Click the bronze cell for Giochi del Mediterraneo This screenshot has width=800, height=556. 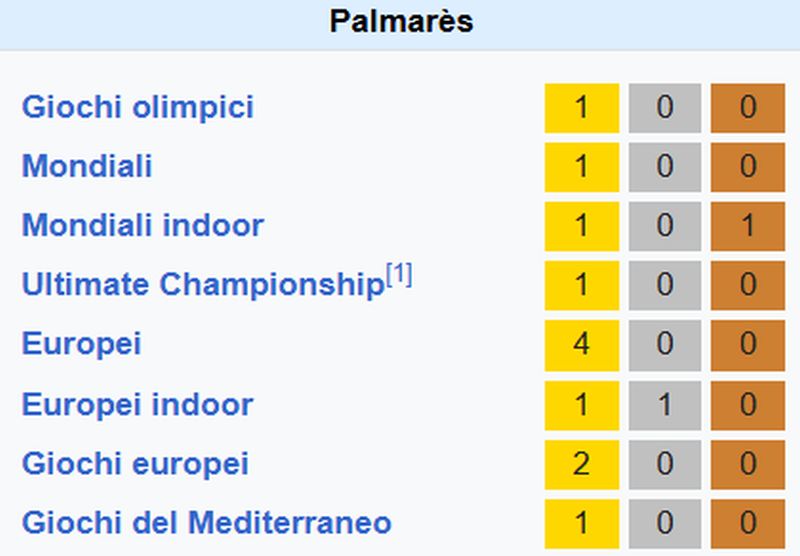[x=748, y=524]
